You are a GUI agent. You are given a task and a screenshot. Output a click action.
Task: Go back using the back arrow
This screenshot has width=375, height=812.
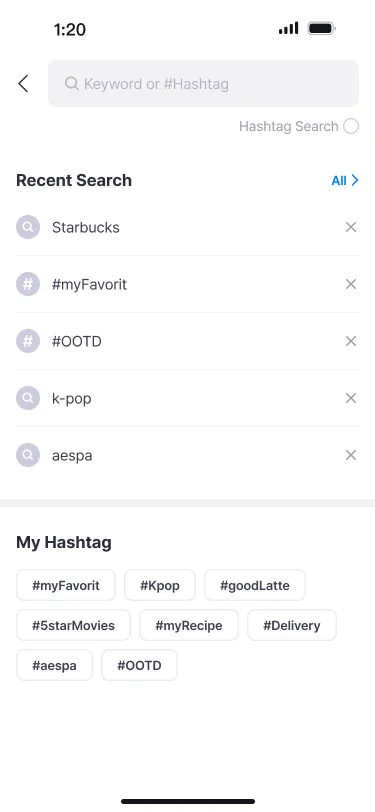point(23,83)
